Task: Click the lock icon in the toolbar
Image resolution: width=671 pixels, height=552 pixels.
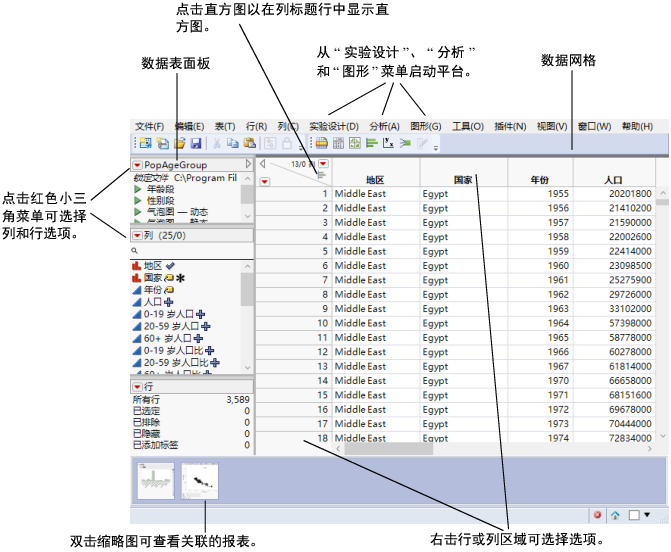Action: click(x=287, y=143)
